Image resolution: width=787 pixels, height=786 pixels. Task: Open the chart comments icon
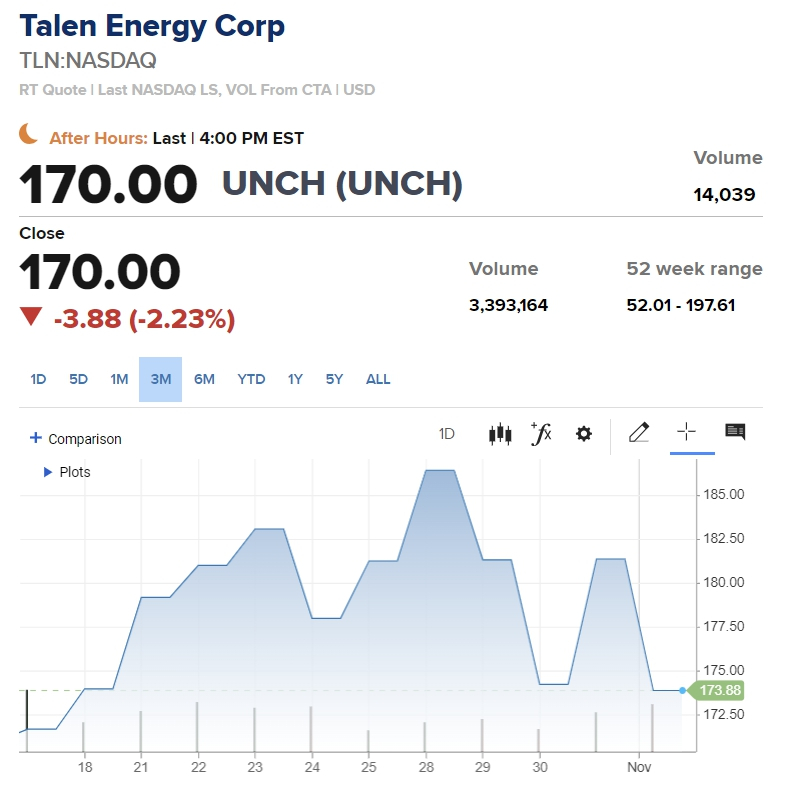[735, 433]
